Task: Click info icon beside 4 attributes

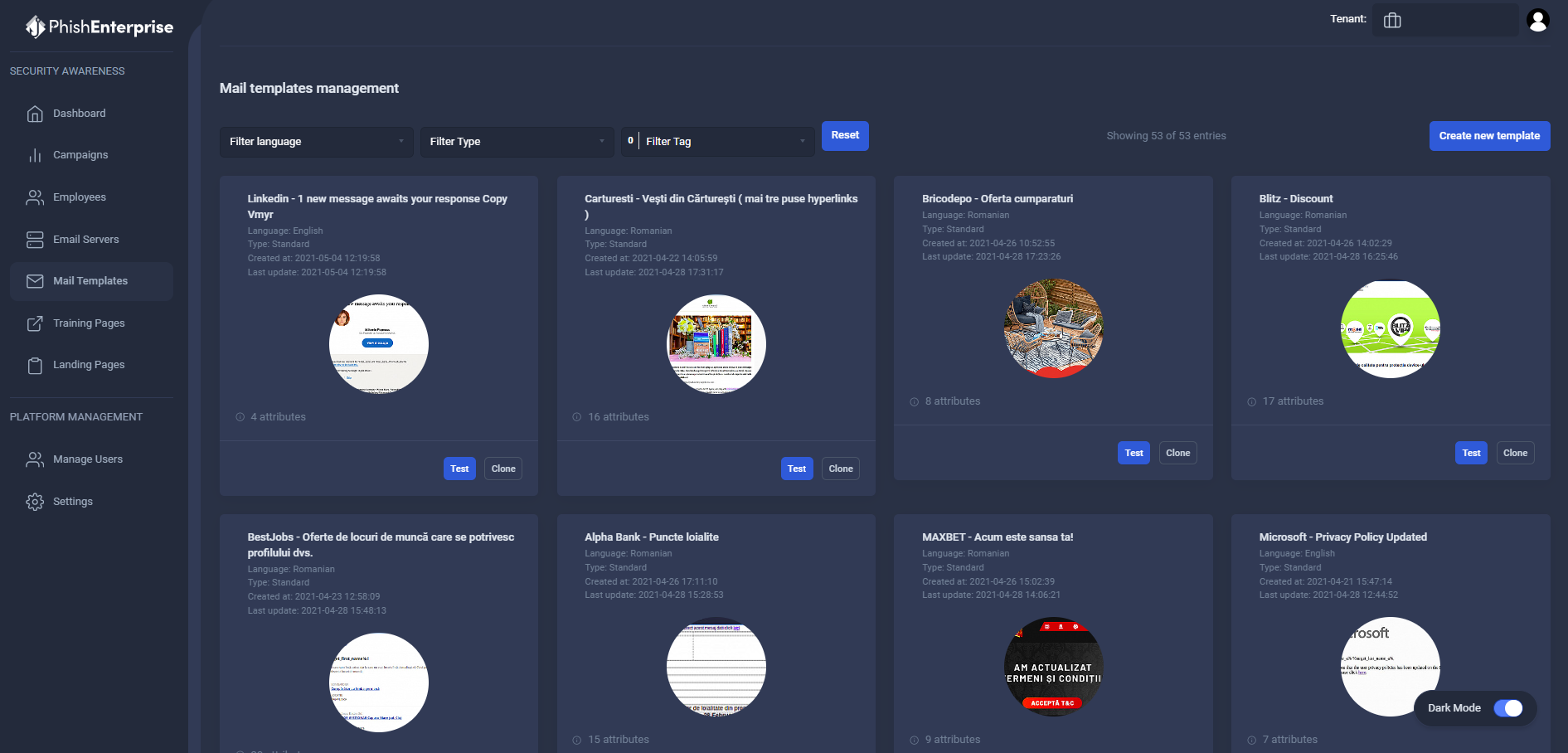Action: coord(240,417)
